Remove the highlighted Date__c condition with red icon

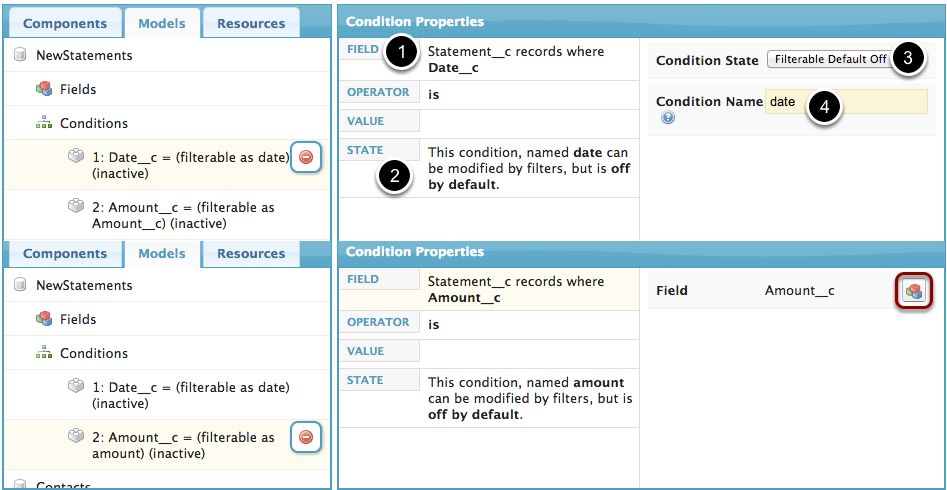pyautogui.click(x=306, y=157)
